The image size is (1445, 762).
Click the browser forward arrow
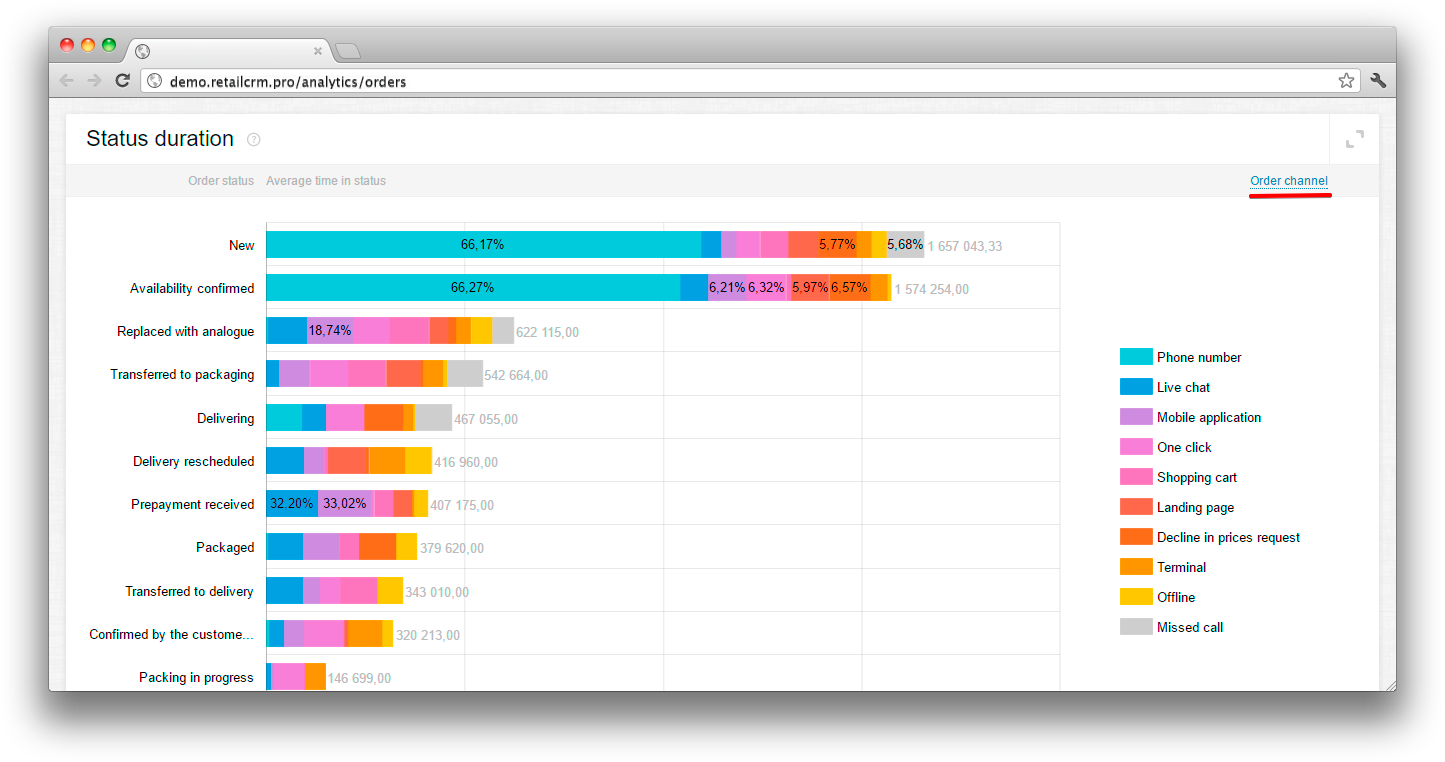tap(94, 81)
